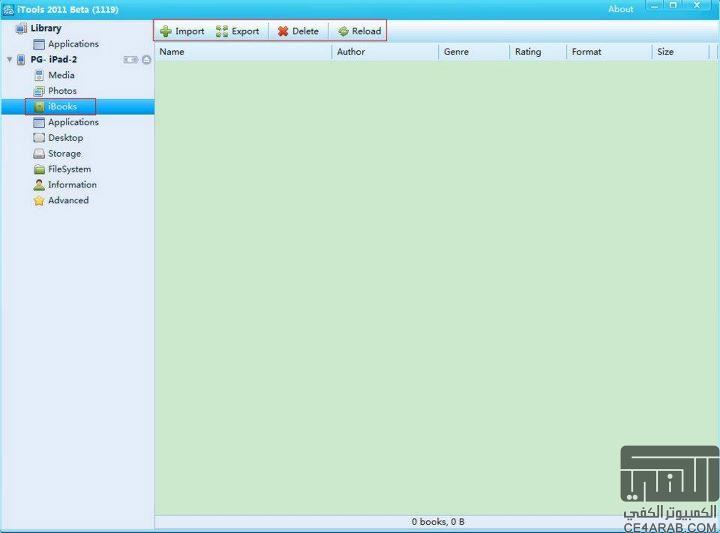Click the FileSystem folder icon
Image resolution: width=720 pixels, height=533 pixels.
(39, 169)
